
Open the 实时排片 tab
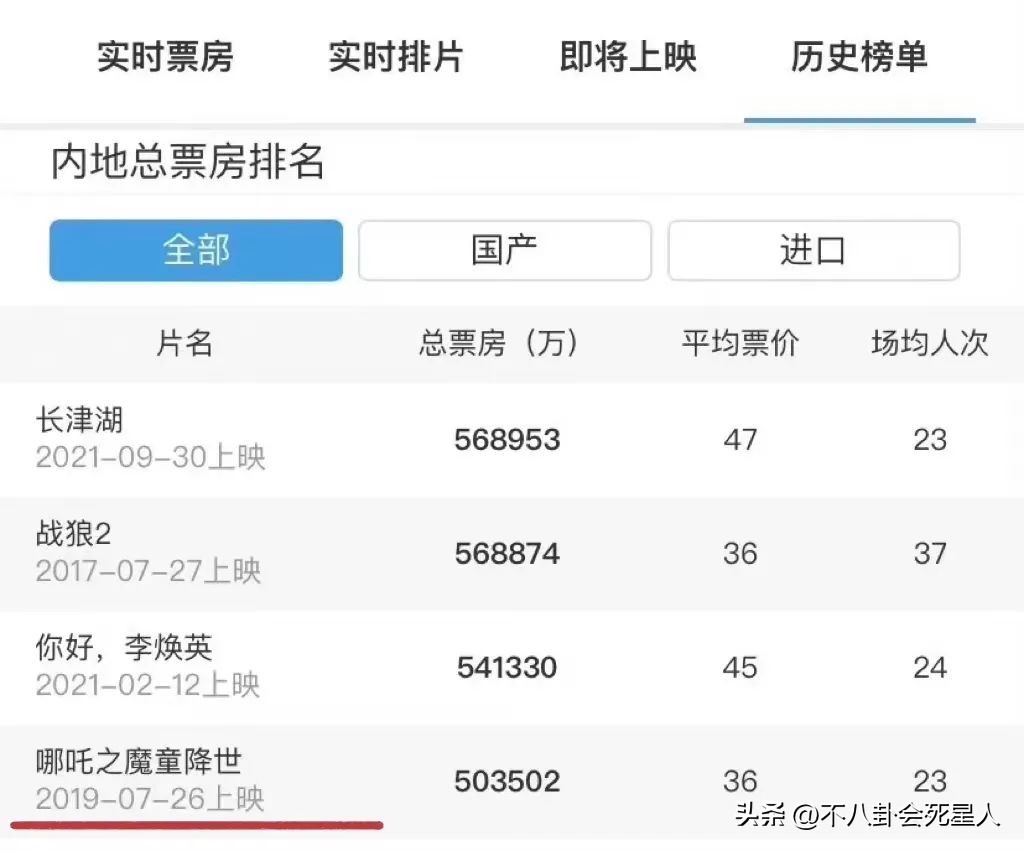396,58
